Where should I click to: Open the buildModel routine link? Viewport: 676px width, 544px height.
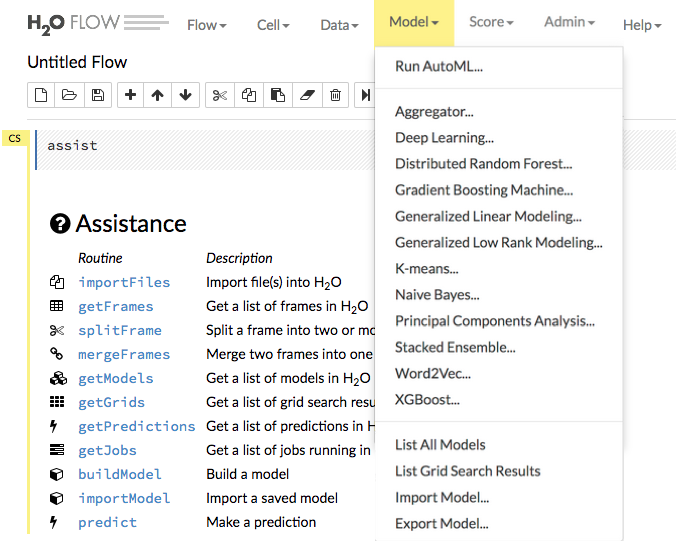click(x=120, y=474)
